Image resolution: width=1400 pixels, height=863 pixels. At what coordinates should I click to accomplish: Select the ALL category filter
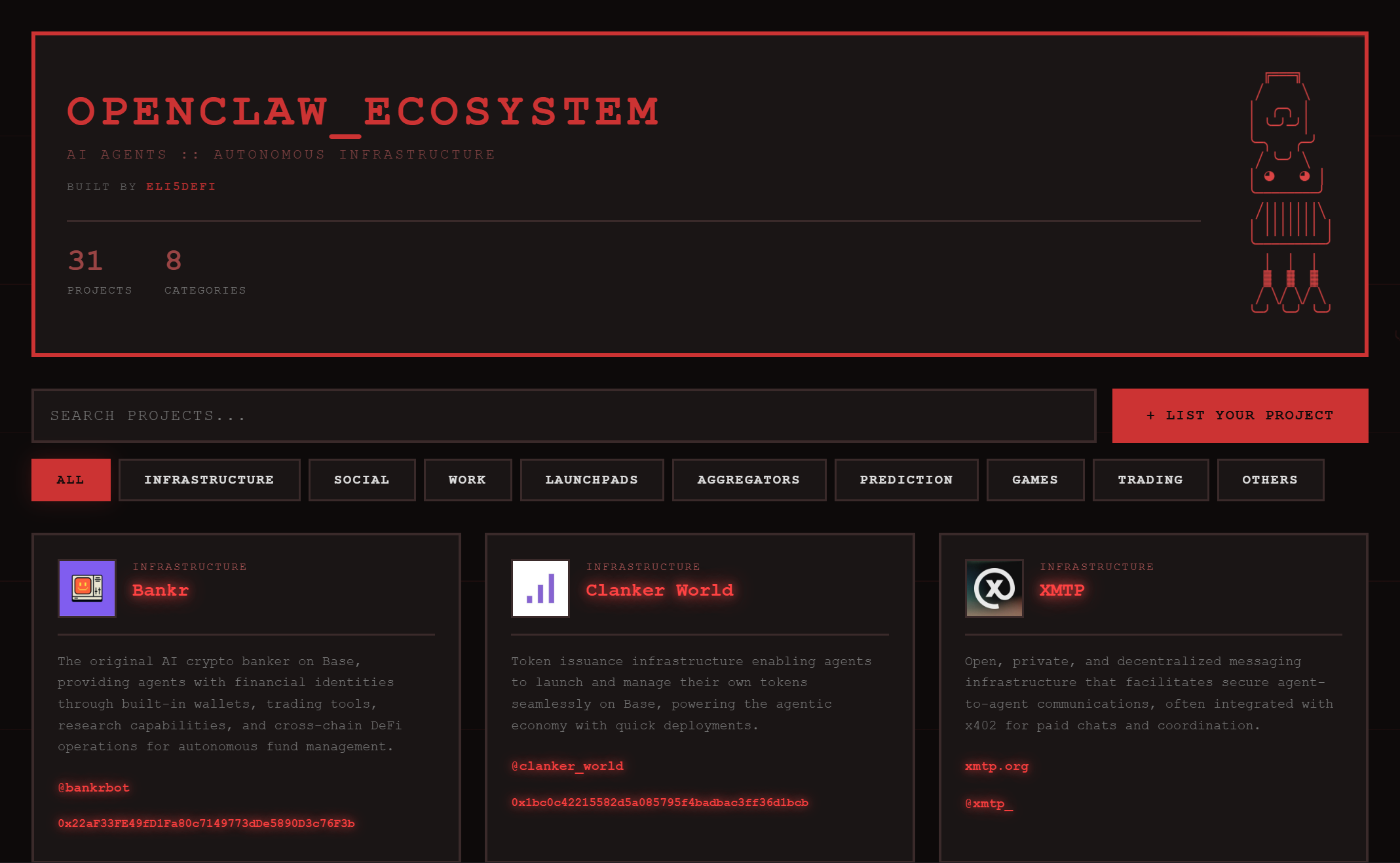(x=71, y=480)
